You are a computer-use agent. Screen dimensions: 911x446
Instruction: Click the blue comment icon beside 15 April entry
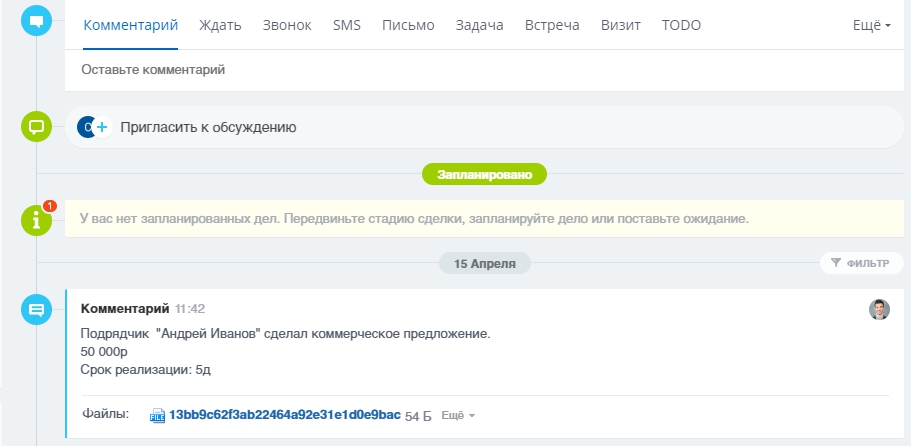coord(37,310)
